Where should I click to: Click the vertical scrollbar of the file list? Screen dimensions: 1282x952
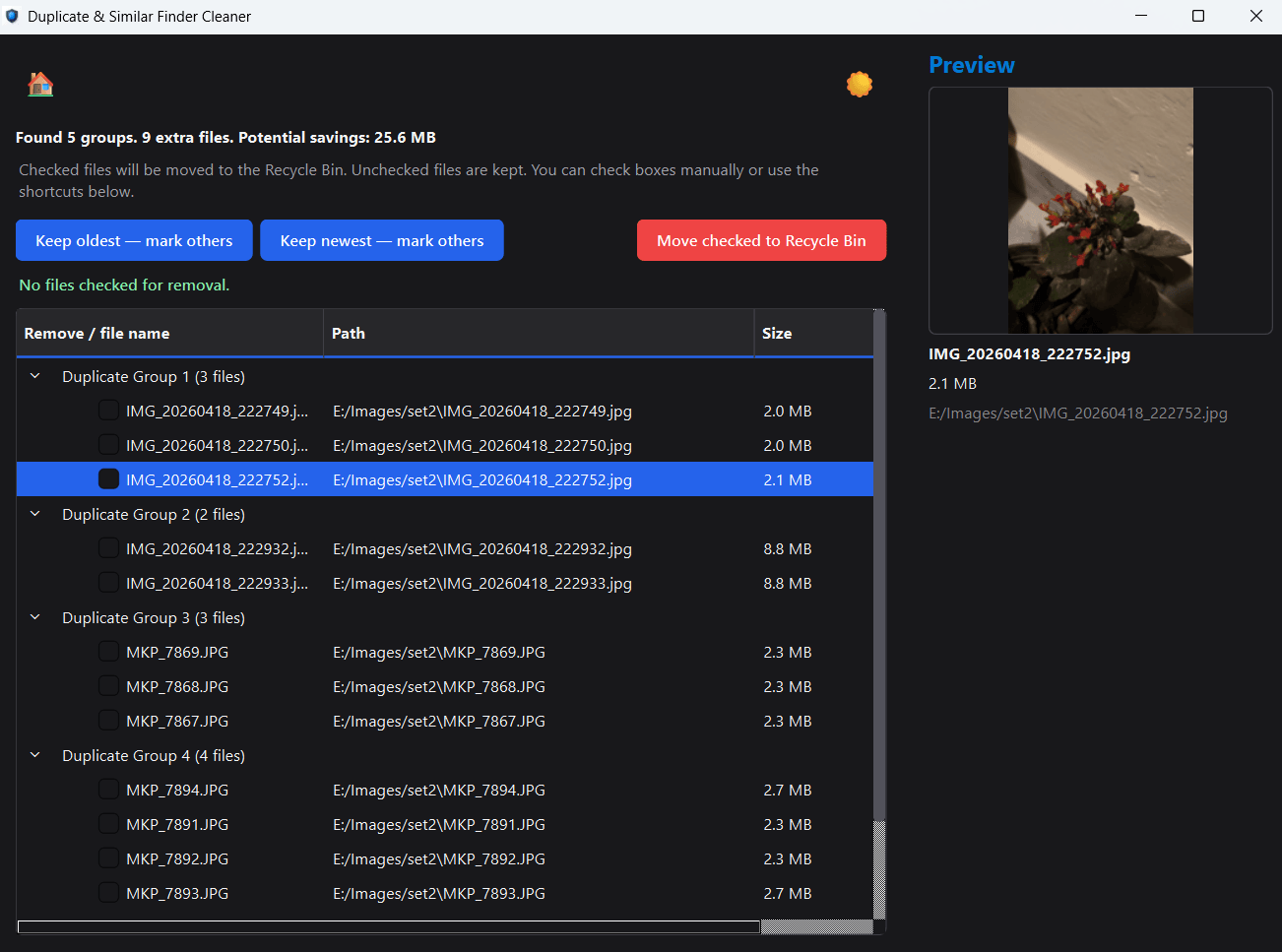pyautogui.click(x=879, y=614)
